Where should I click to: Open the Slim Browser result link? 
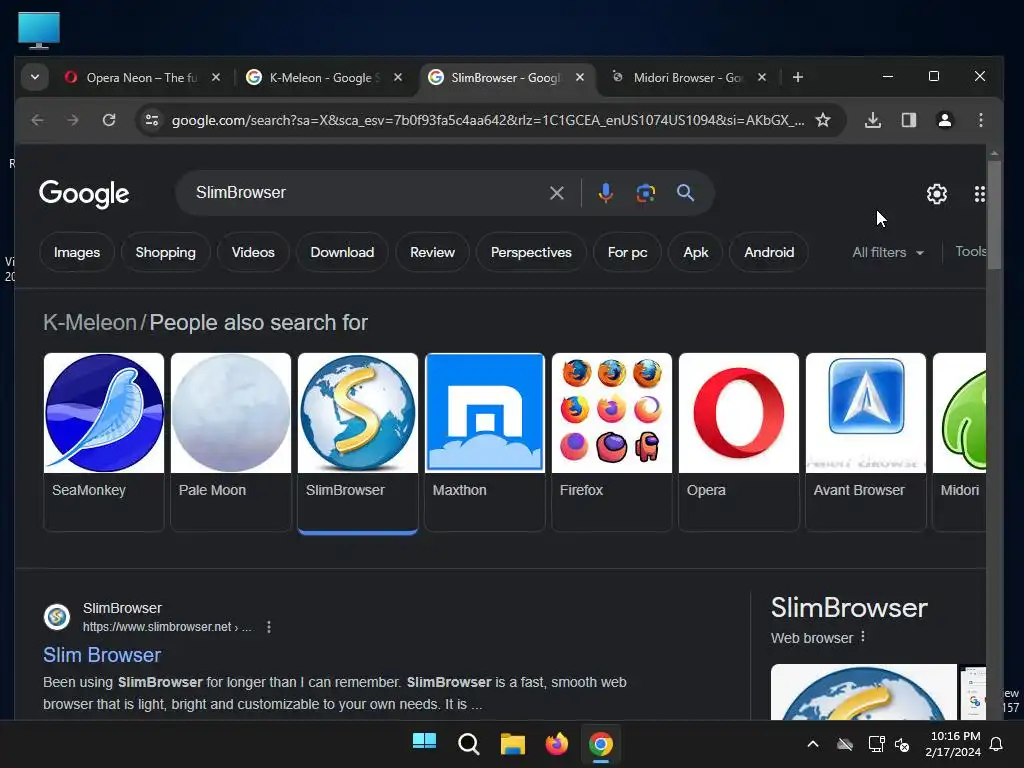(x=102, y=655)
